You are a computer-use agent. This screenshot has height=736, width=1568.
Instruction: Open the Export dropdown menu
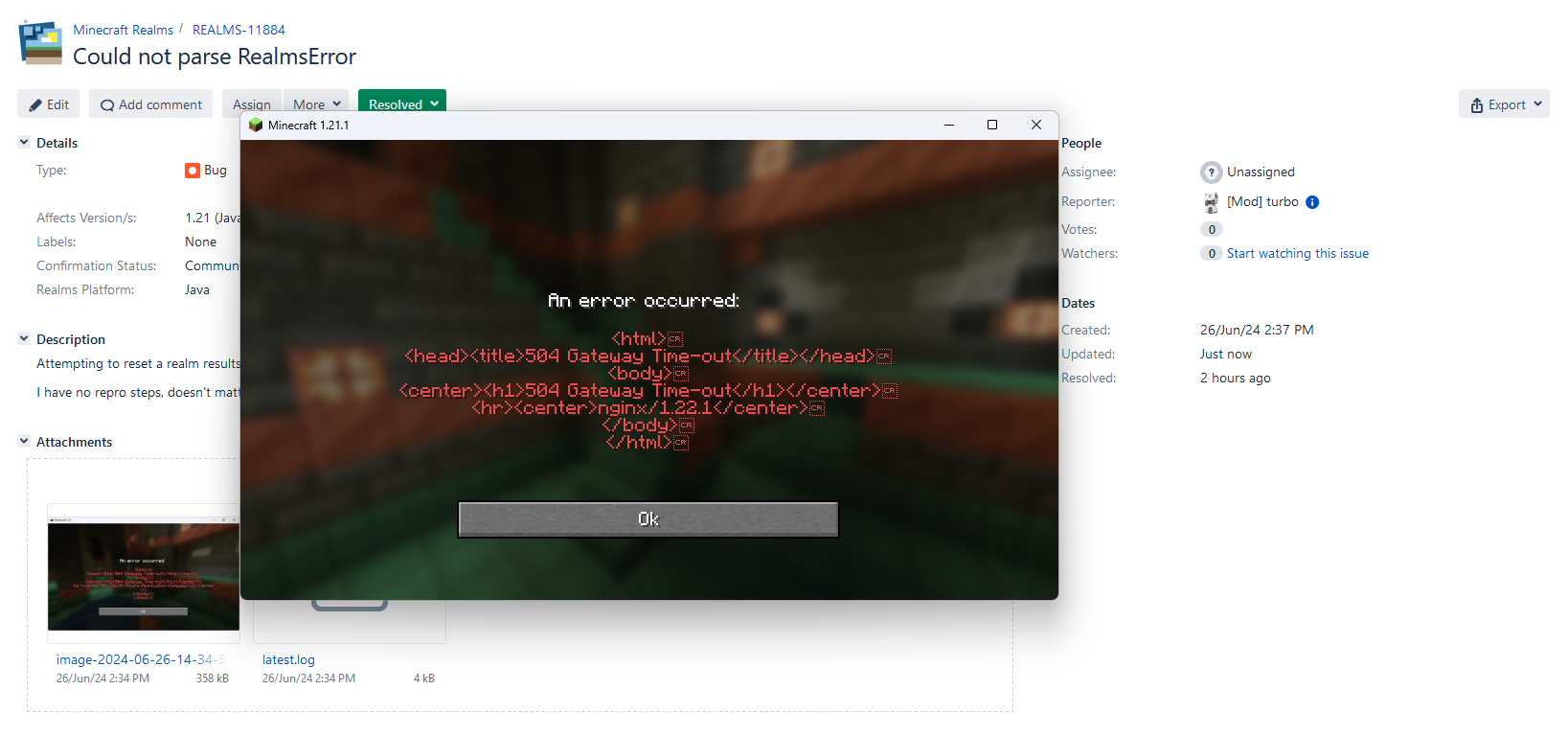(1504, 104)
